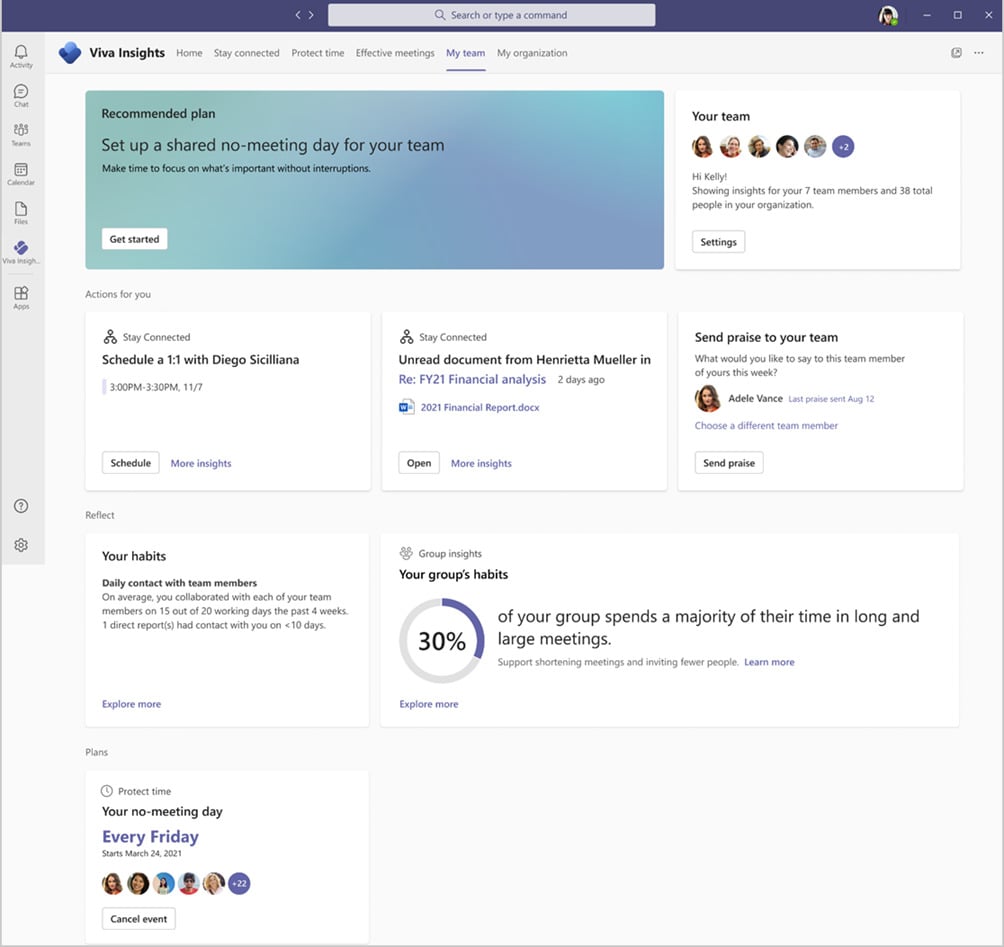Click the Viva Insights logo
Screen dimensions: 1004x947
(70, 53)
